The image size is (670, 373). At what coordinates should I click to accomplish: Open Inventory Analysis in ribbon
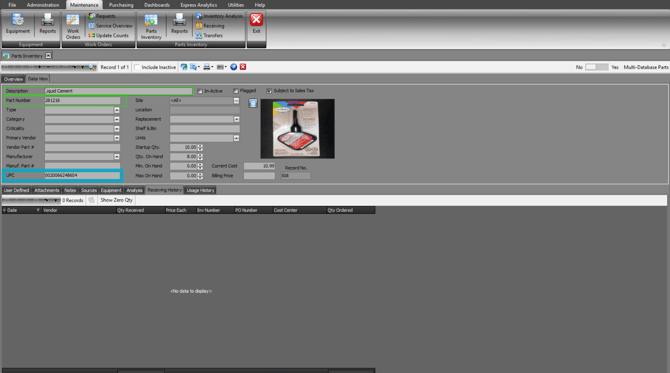(x=219, y=16)
